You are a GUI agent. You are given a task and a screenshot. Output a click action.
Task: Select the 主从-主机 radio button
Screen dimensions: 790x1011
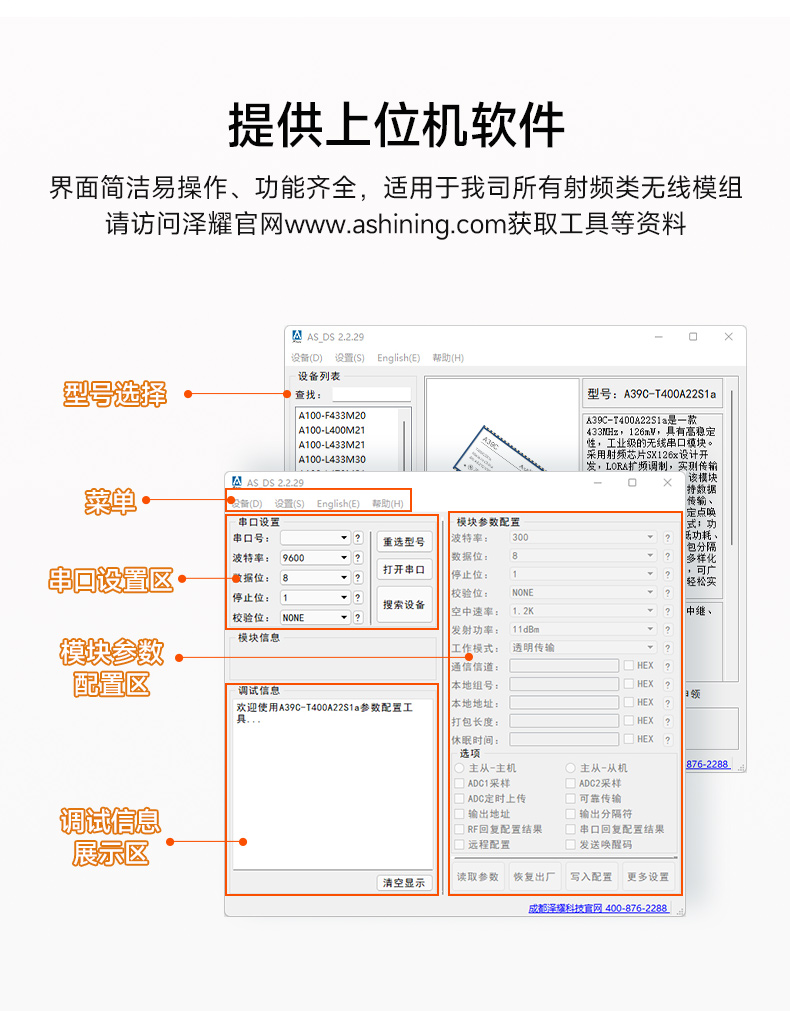459,768
